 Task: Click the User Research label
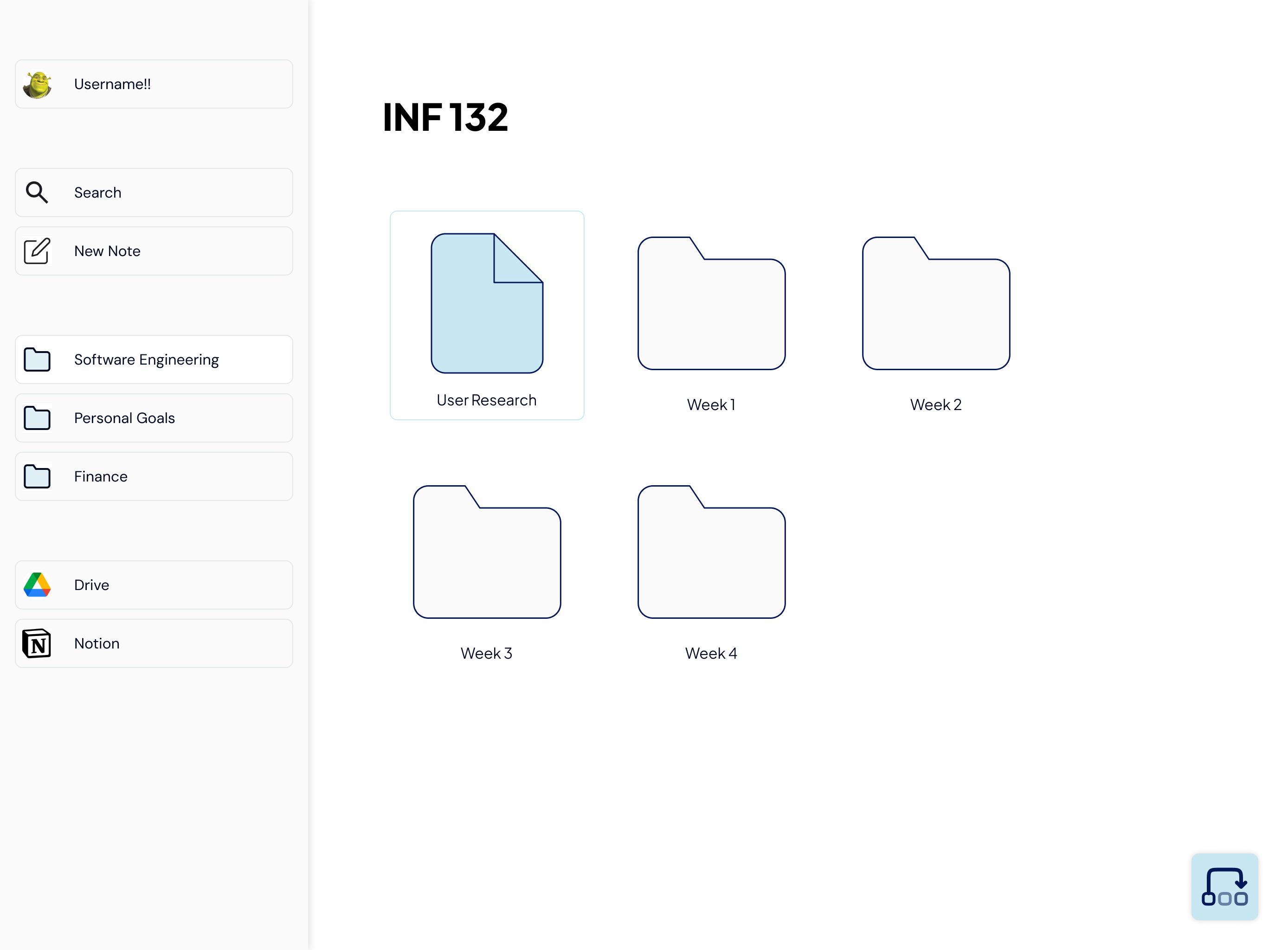pyautogui.click(x=487, y=401)
